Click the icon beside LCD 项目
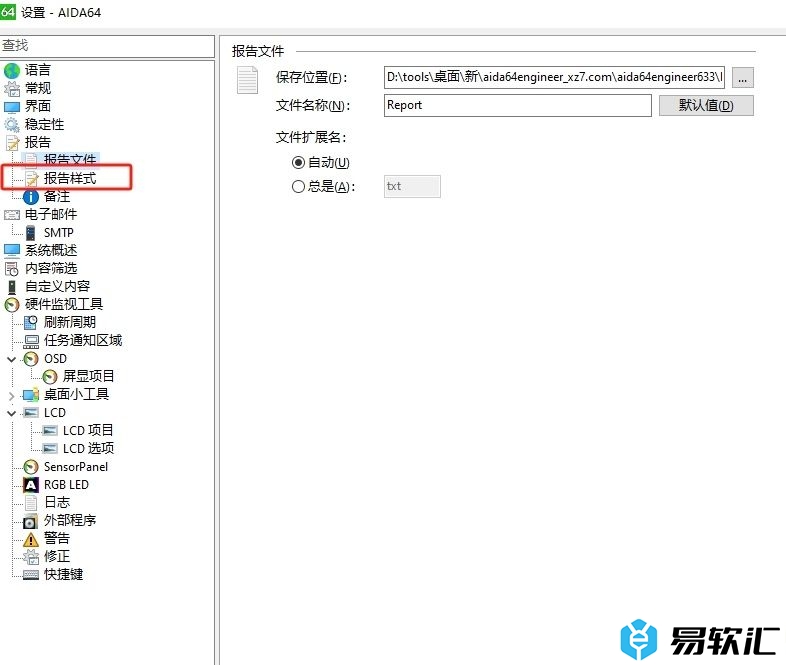The width and height of the screenshot is (786, 665). 50,430
